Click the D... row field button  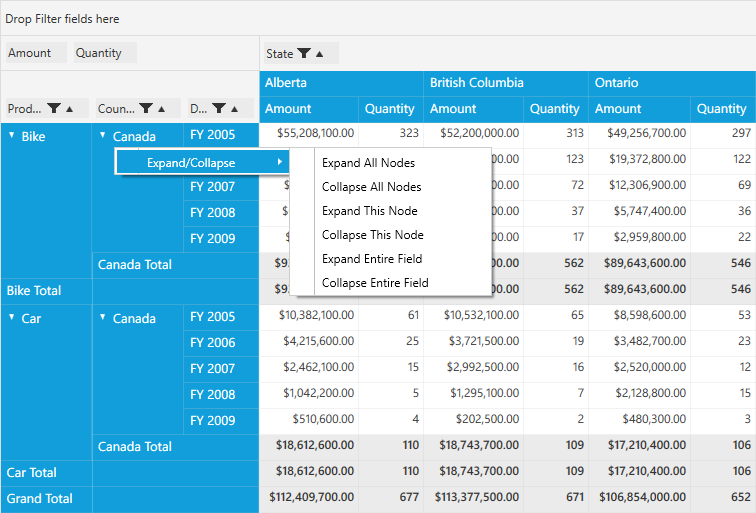pyautogui.click(x=221, y=108)
